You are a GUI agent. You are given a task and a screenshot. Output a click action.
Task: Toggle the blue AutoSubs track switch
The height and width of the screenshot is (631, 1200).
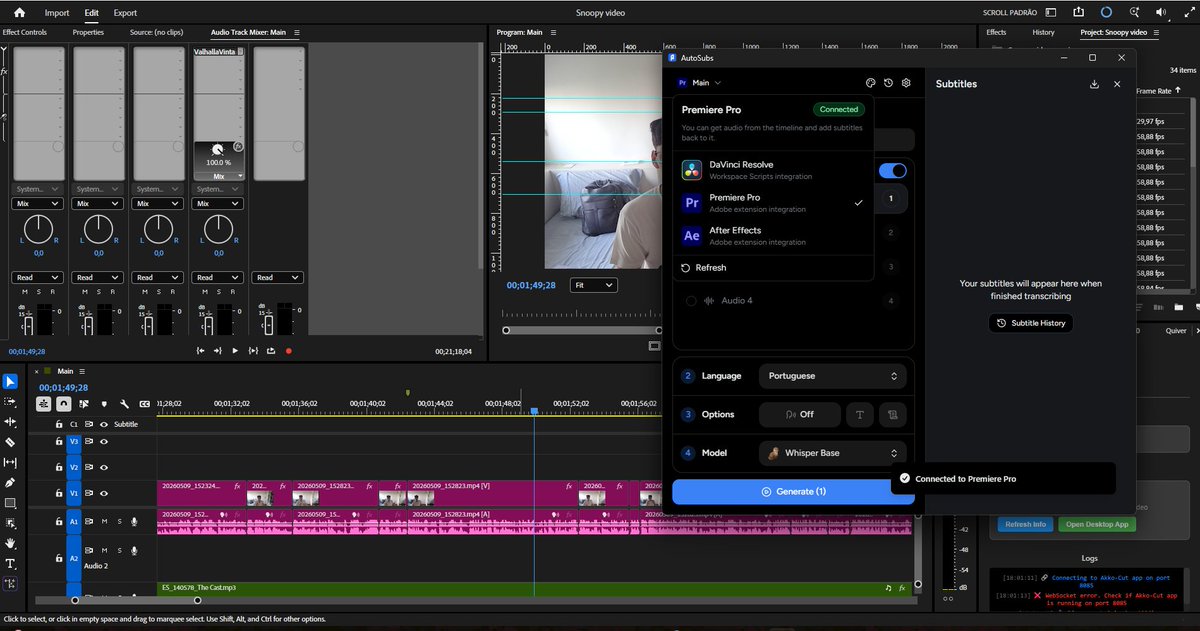[892, 171]
